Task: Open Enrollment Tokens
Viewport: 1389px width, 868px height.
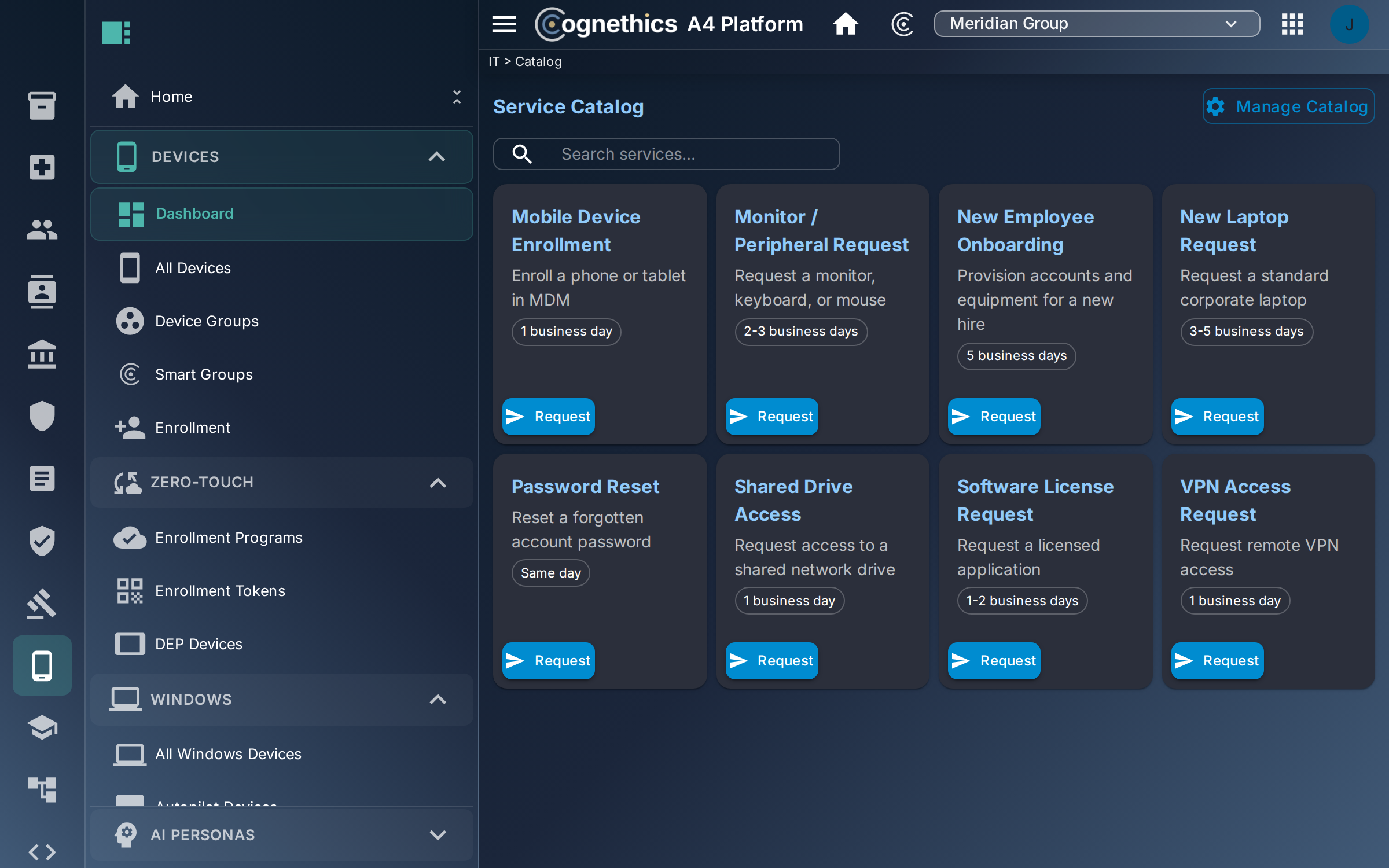Action: point(281,591)
